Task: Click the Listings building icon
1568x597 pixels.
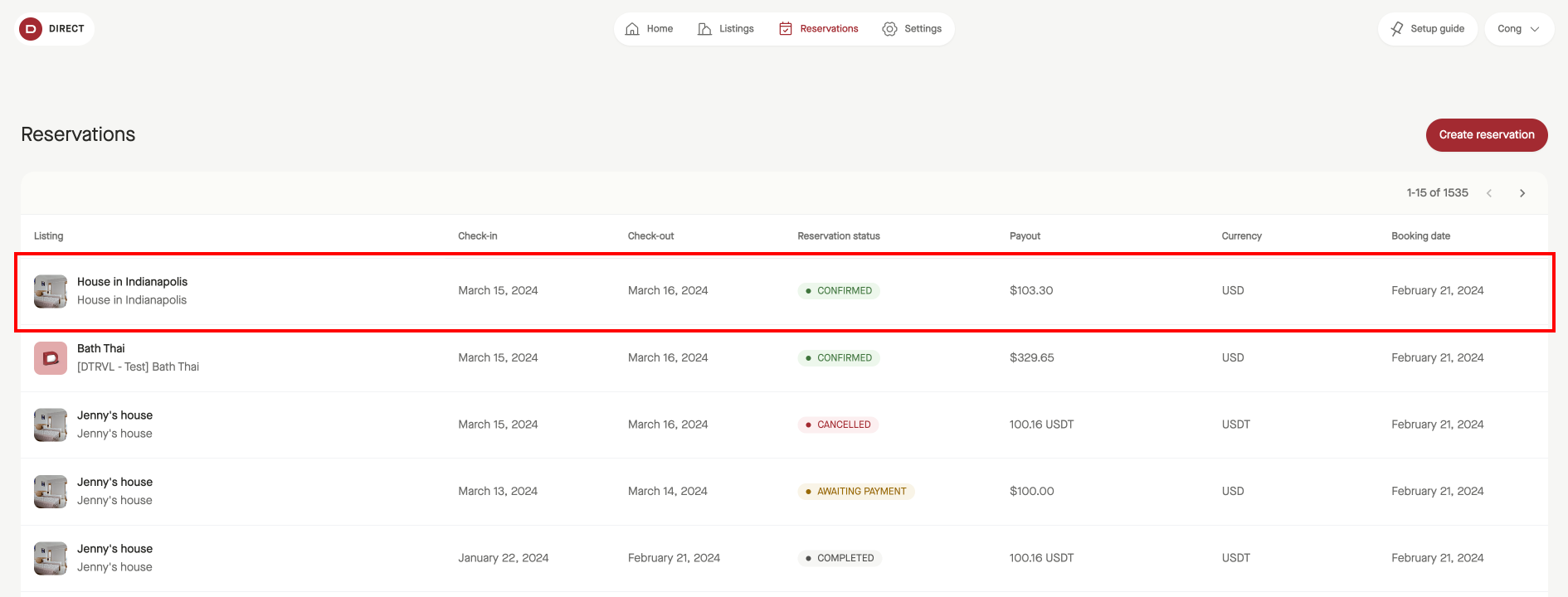Action: 704,29
